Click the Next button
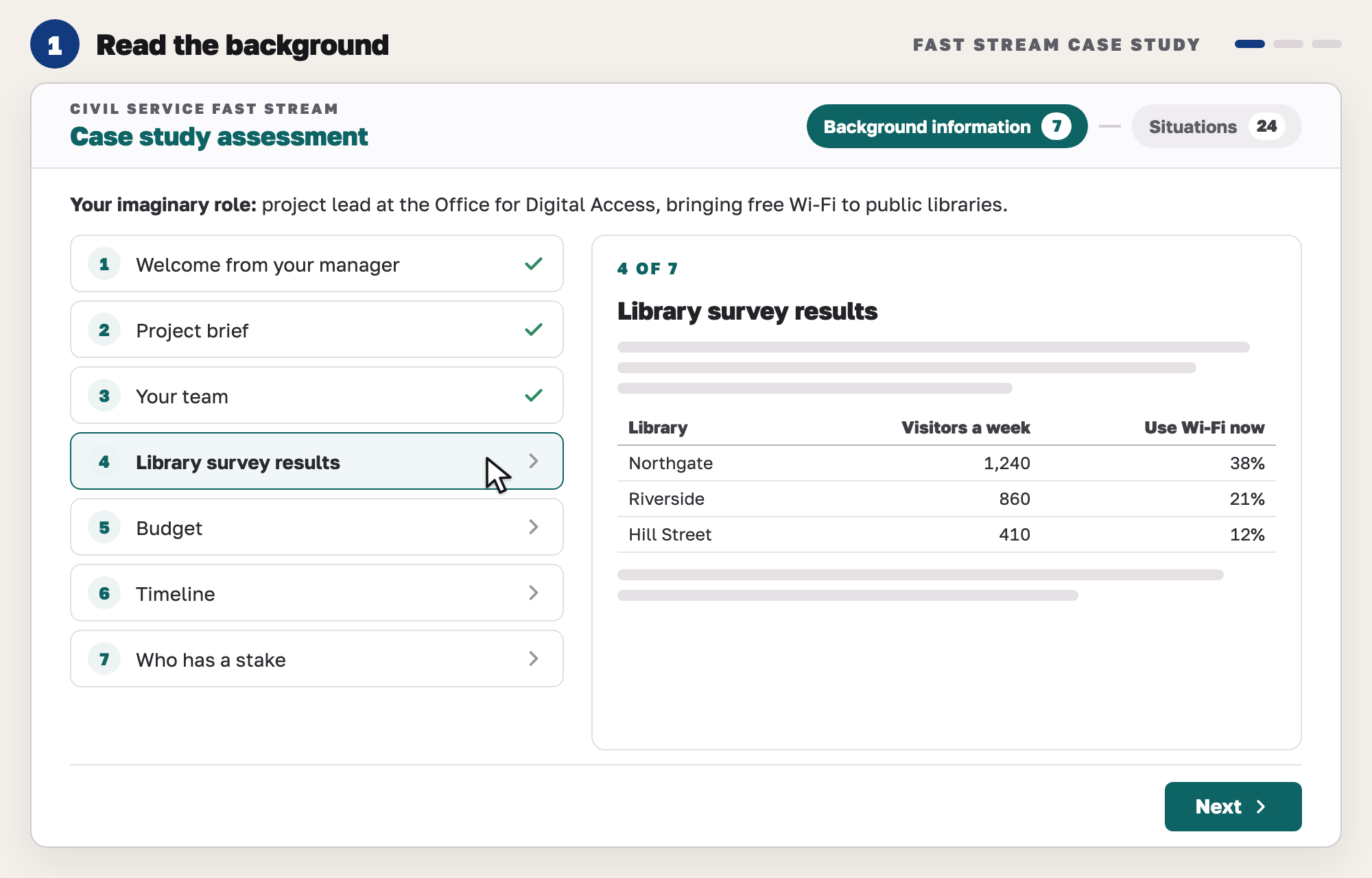The height and width of the screenshot is (878, 1372). [1233, 807]
